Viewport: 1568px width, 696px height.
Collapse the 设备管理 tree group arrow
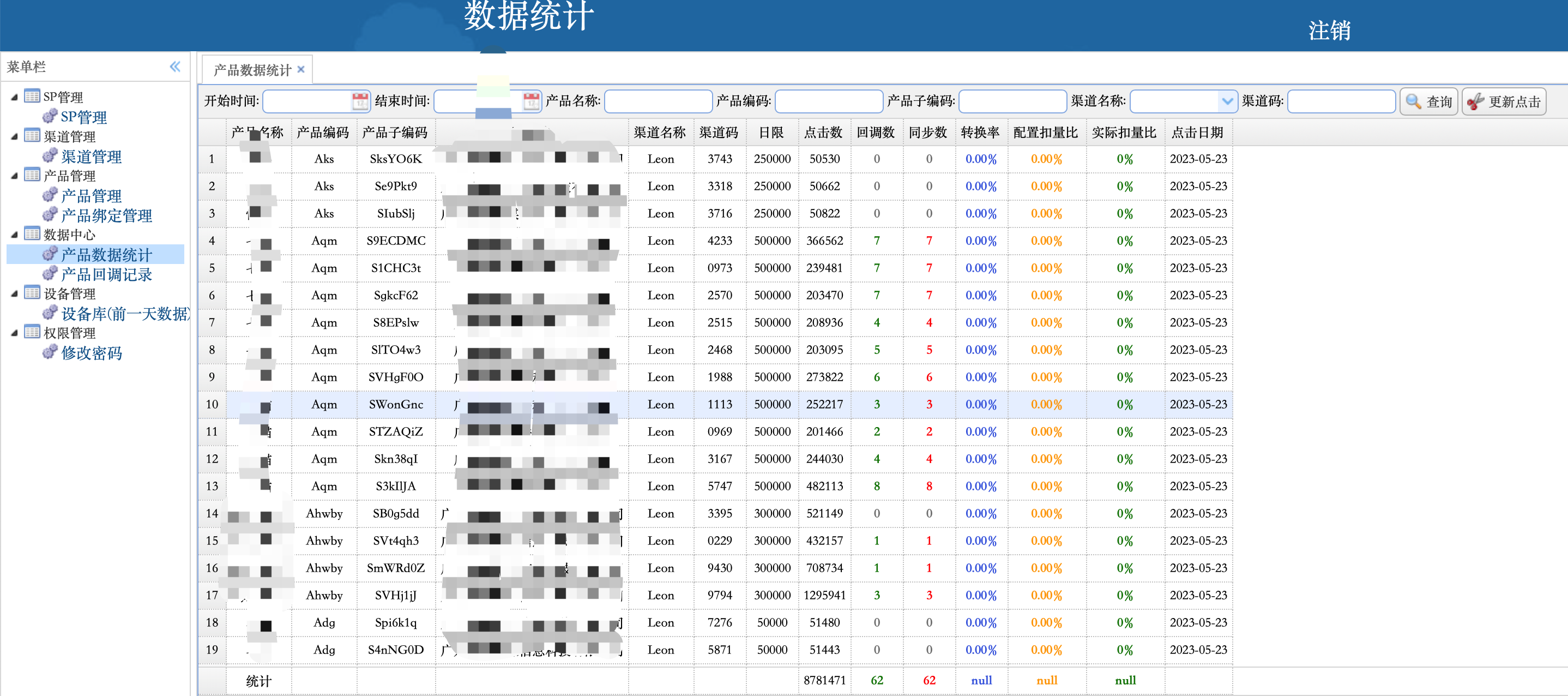point(14,294)
